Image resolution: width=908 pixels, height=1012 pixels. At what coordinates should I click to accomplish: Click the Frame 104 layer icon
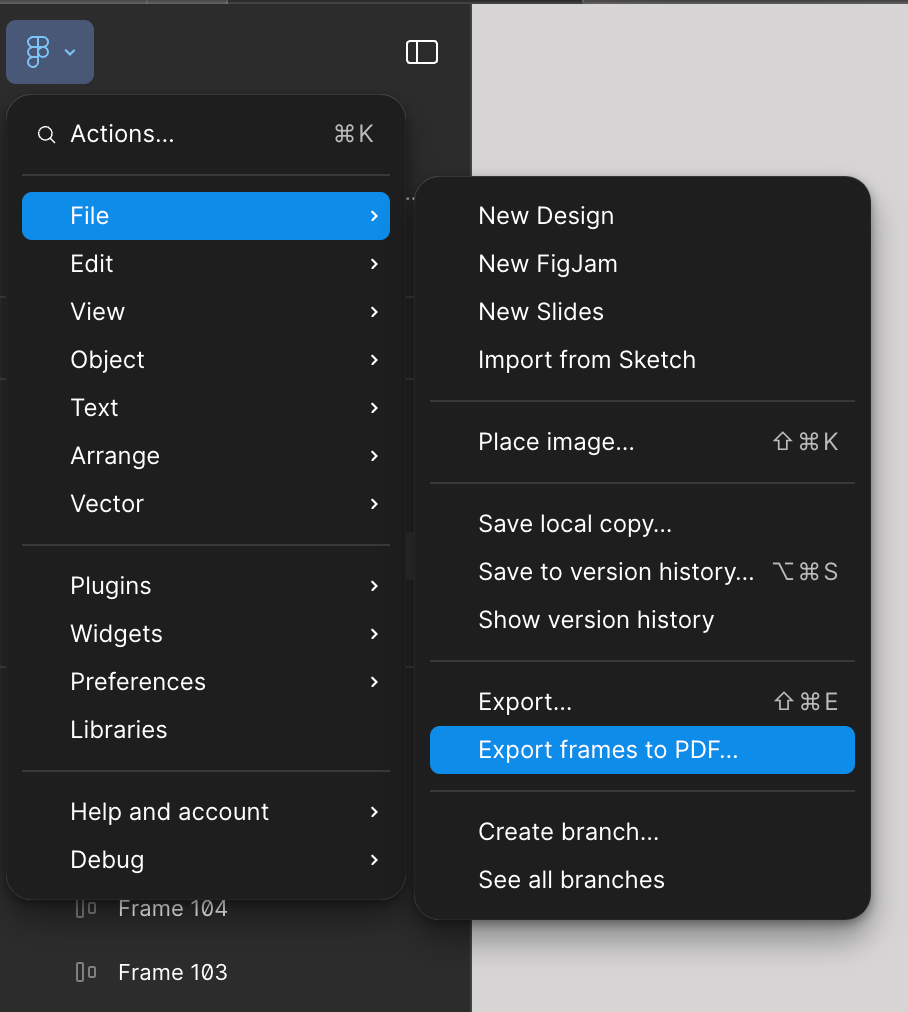[x=86, y=909]
